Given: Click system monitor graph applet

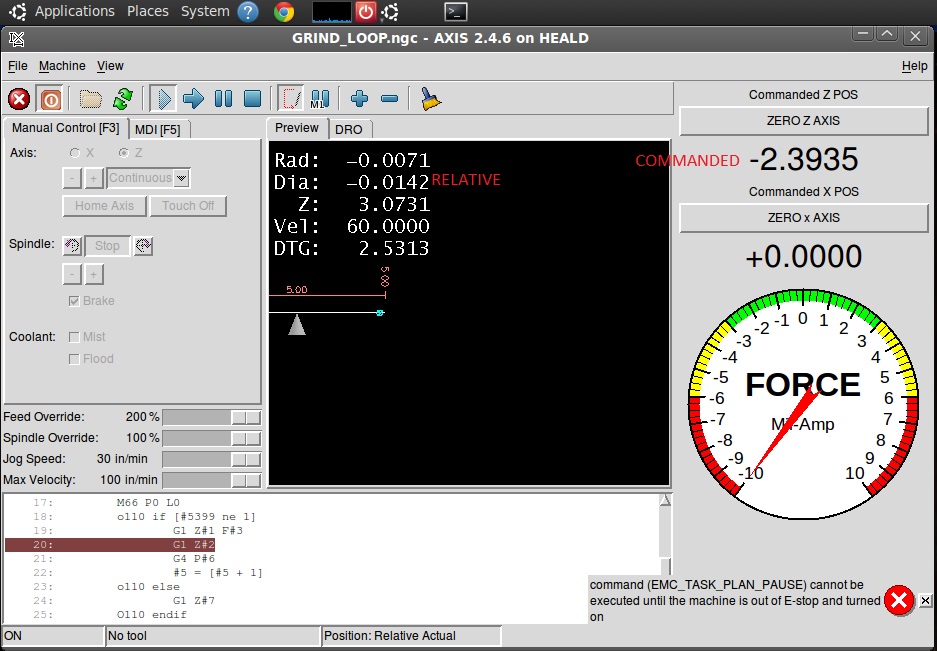Looking at the screenshot, I should point(332,12).
